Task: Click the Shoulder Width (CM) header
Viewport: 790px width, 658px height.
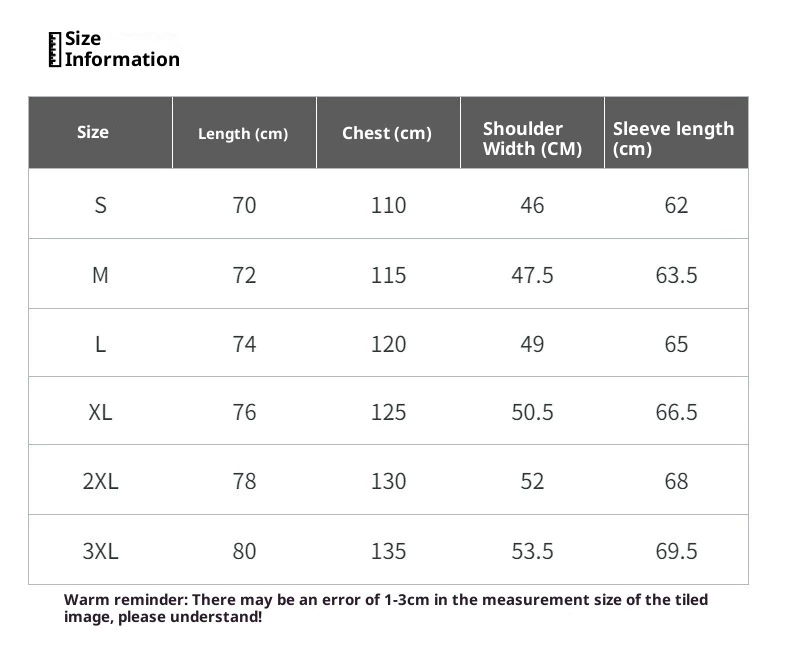Action: [532, 139]
